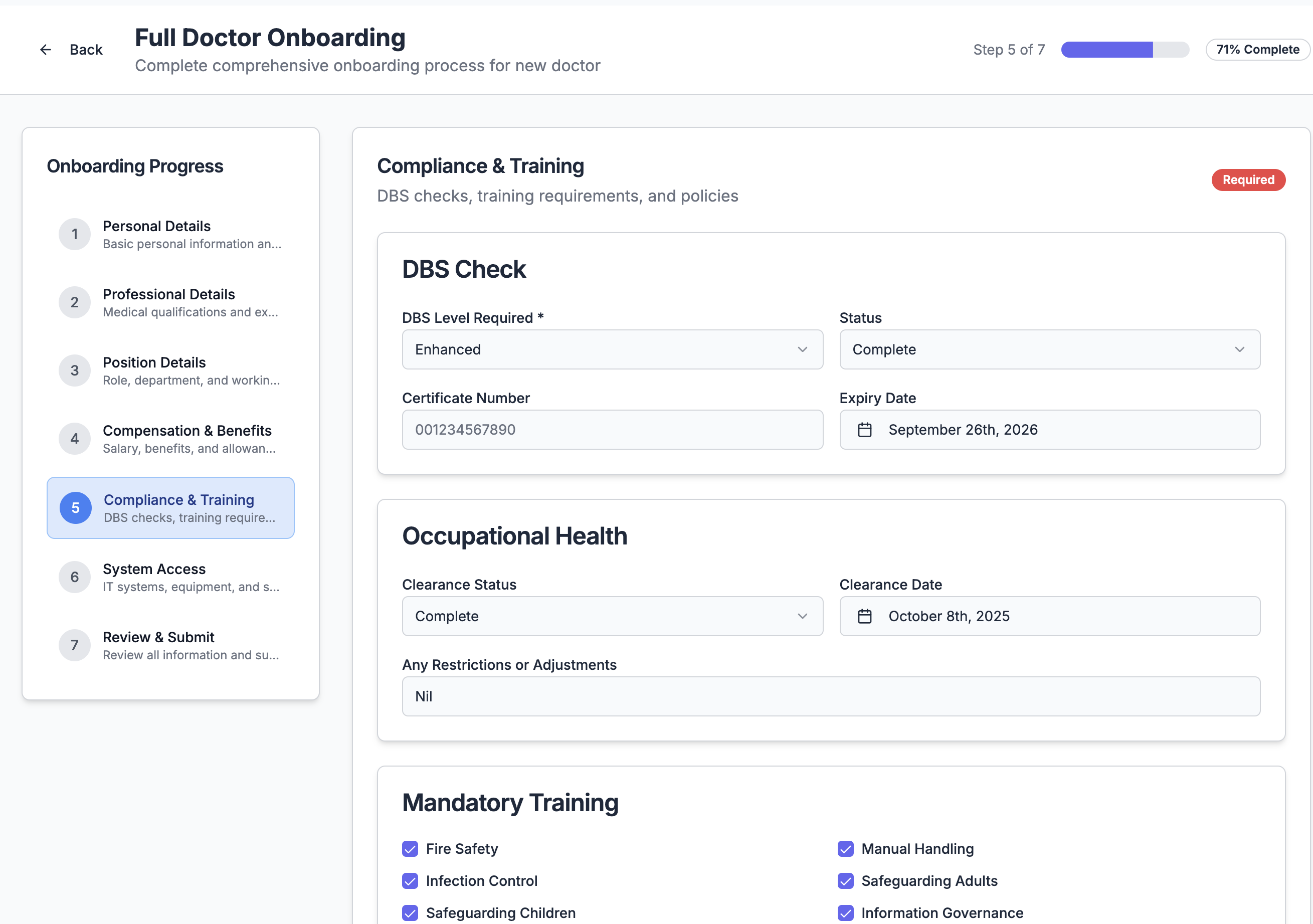Click the Certificate Number input field

612,429
